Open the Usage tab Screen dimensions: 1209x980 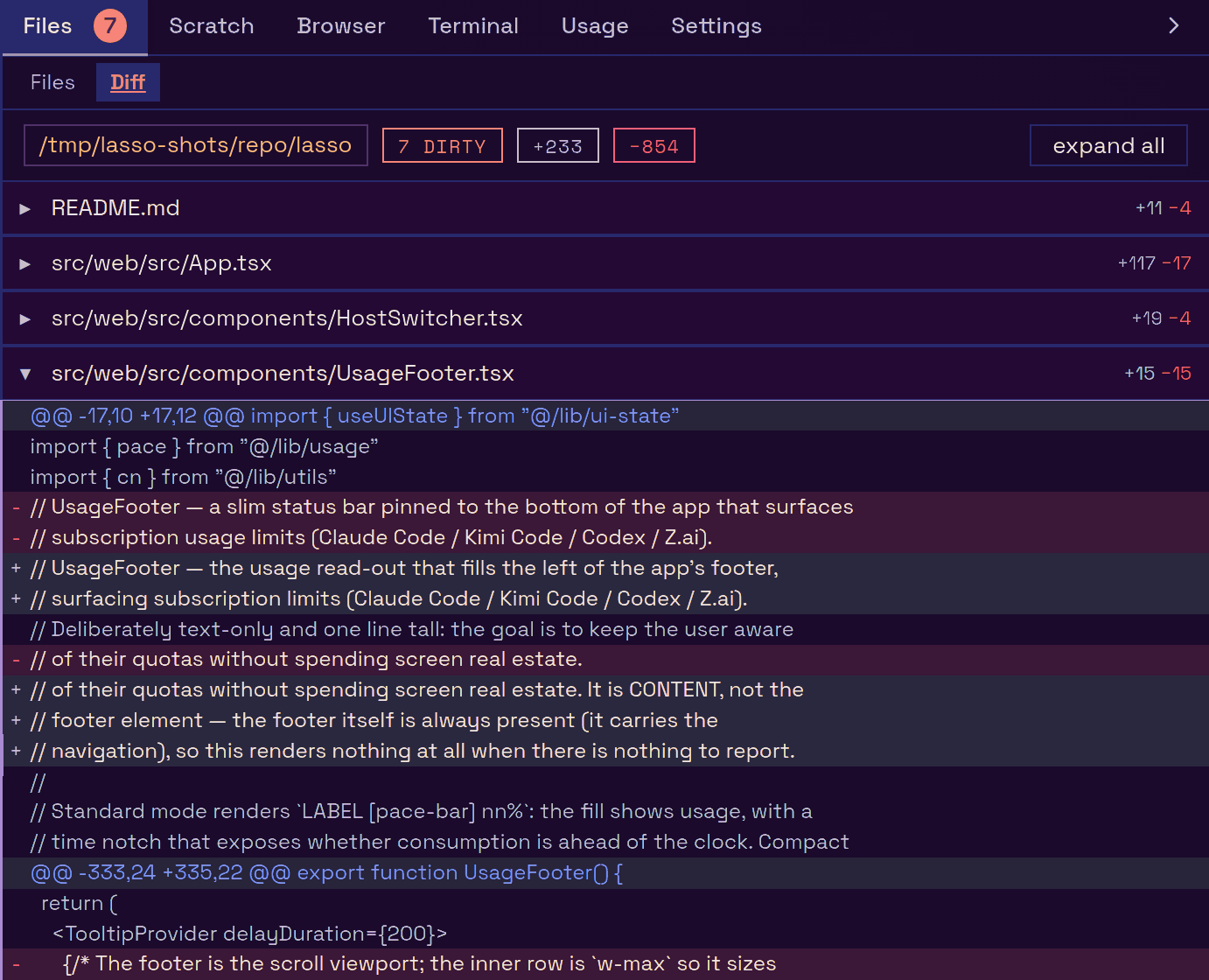(x=595, y=26)
